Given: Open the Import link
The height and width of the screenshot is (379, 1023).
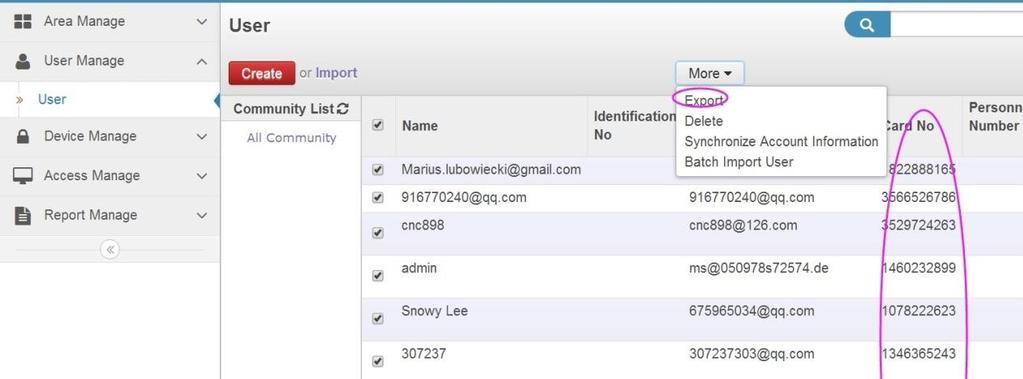Looking at the screenshot, I should coord(336,73).
